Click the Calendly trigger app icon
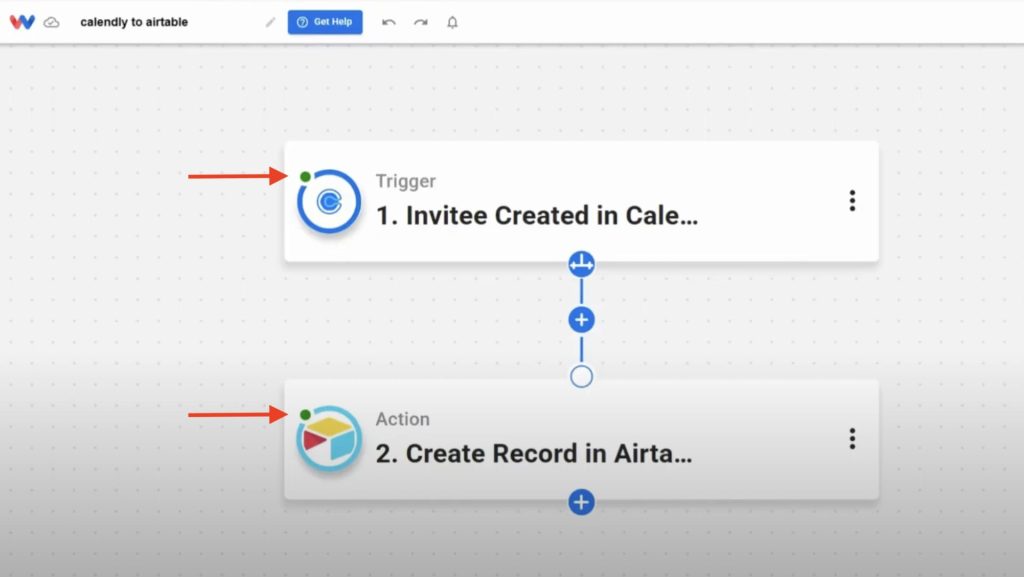 (329, 202)
